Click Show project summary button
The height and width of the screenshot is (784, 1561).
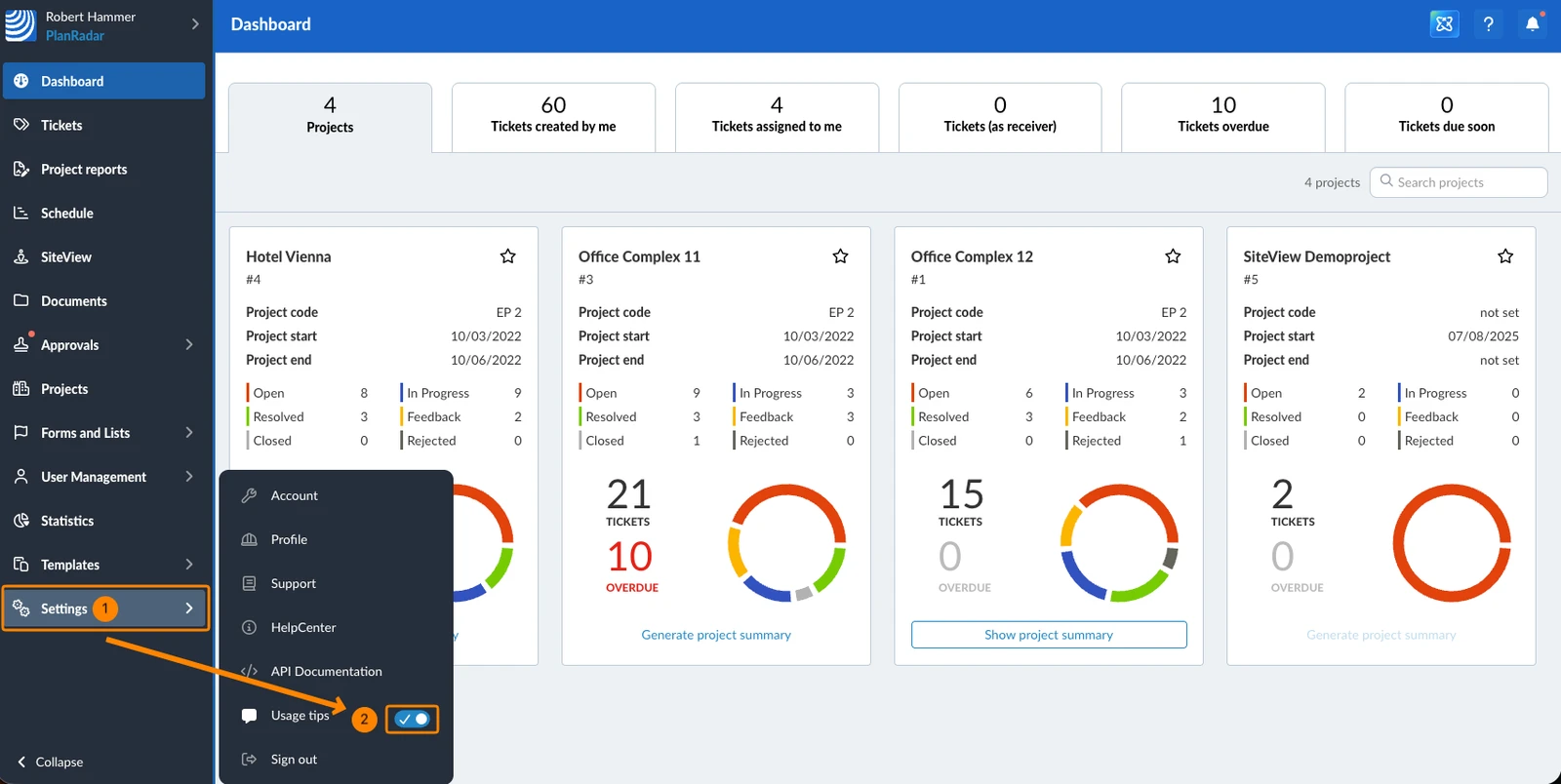pyautogui.click(x=1049, y=635)
